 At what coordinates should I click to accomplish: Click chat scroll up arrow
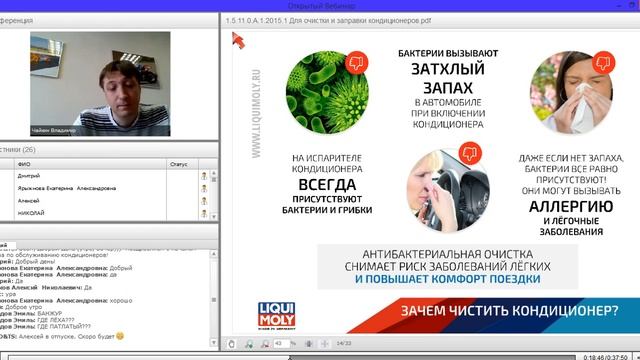coord(214,254)
